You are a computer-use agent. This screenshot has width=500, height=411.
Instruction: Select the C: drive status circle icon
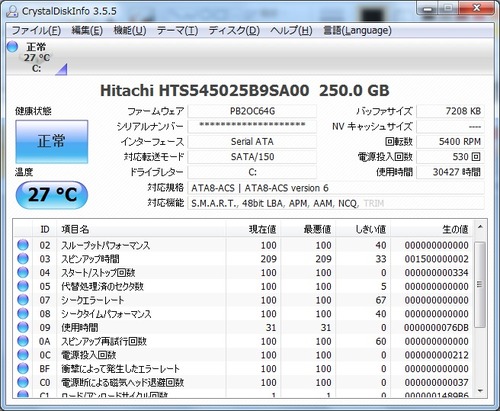pyautogui.click(x=12, y=47)
